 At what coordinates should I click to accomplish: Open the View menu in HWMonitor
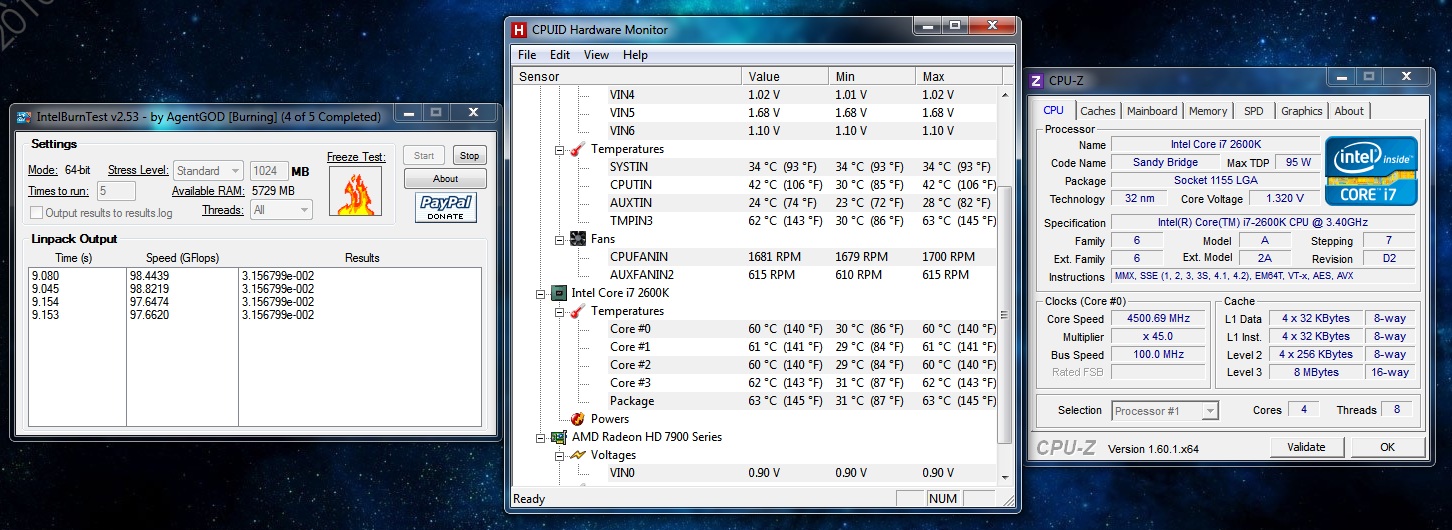596,55
